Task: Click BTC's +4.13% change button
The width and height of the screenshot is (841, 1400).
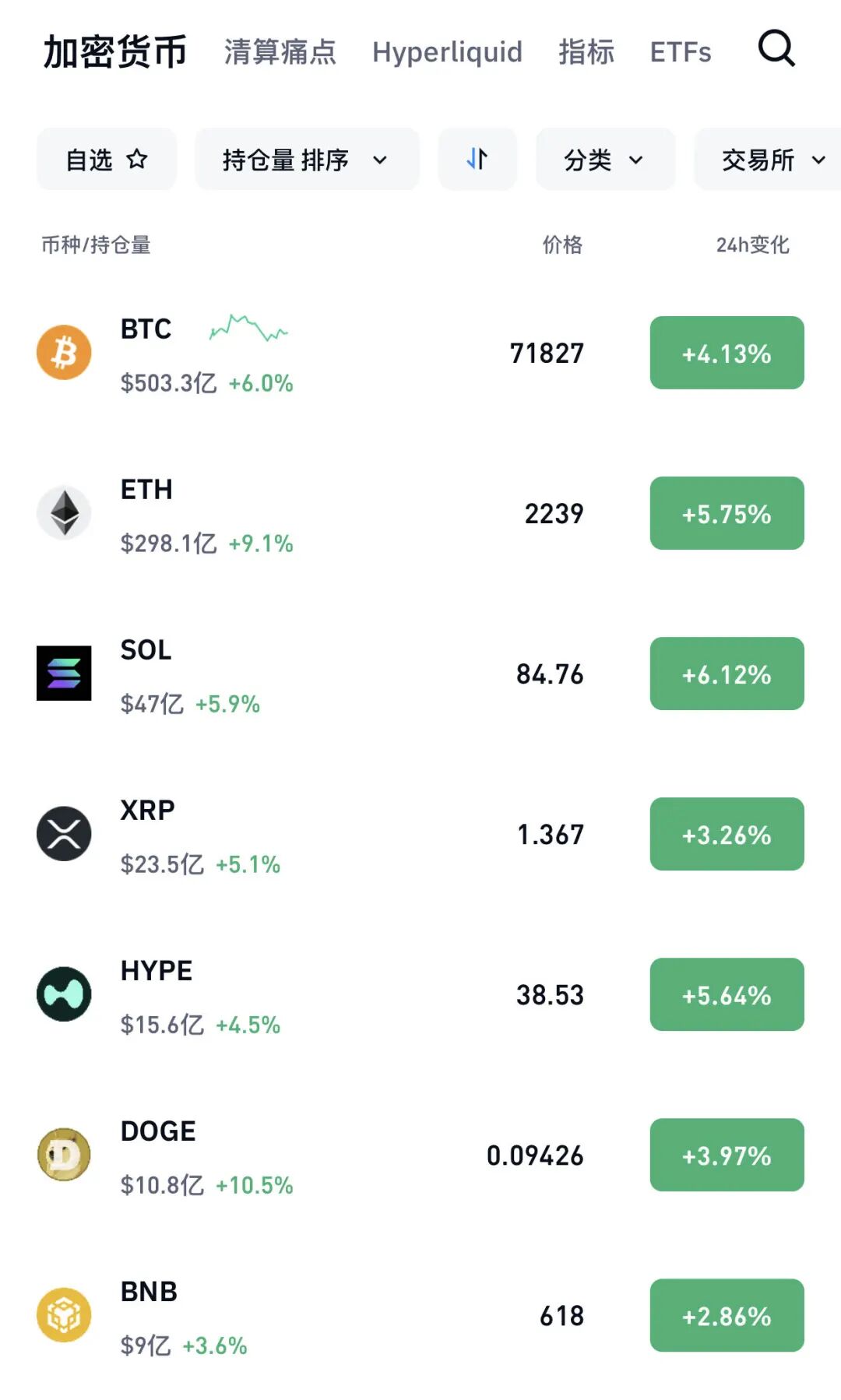Action: point(727,353)
